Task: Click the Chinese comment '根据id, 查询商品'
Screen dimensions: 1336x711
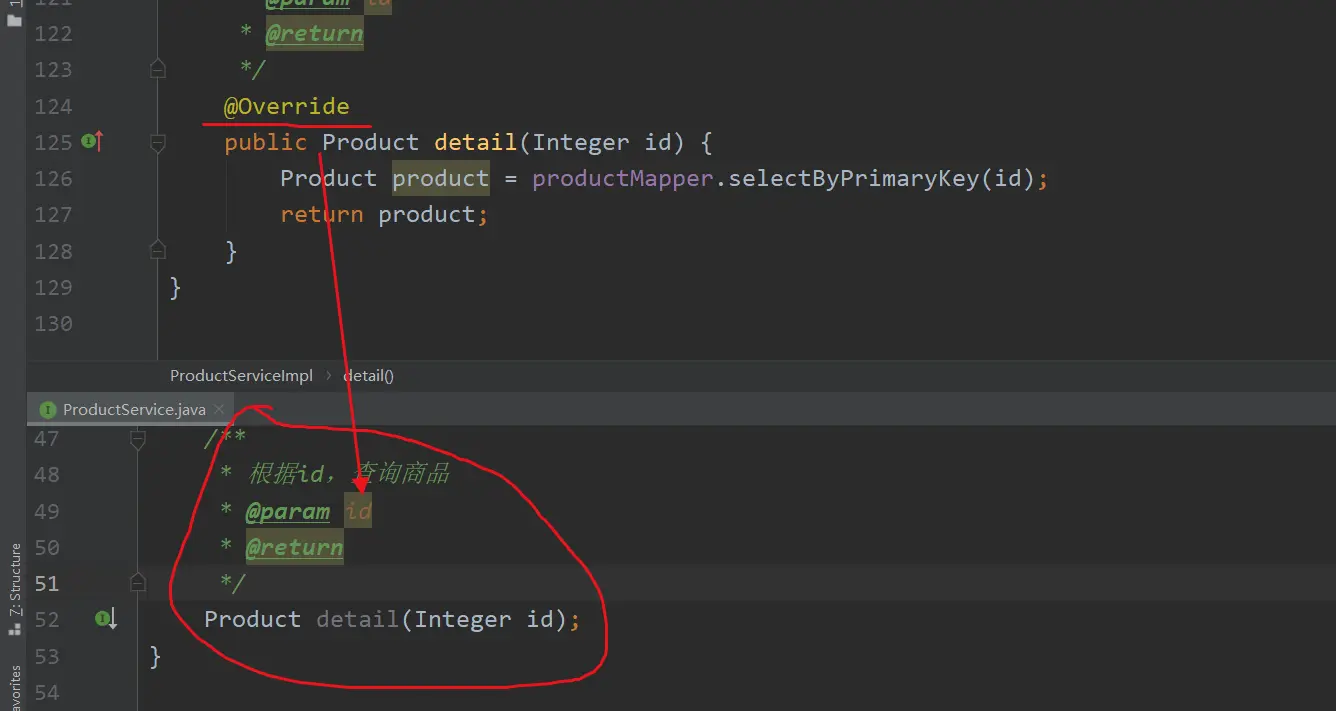Action: [x=349, y=475]
